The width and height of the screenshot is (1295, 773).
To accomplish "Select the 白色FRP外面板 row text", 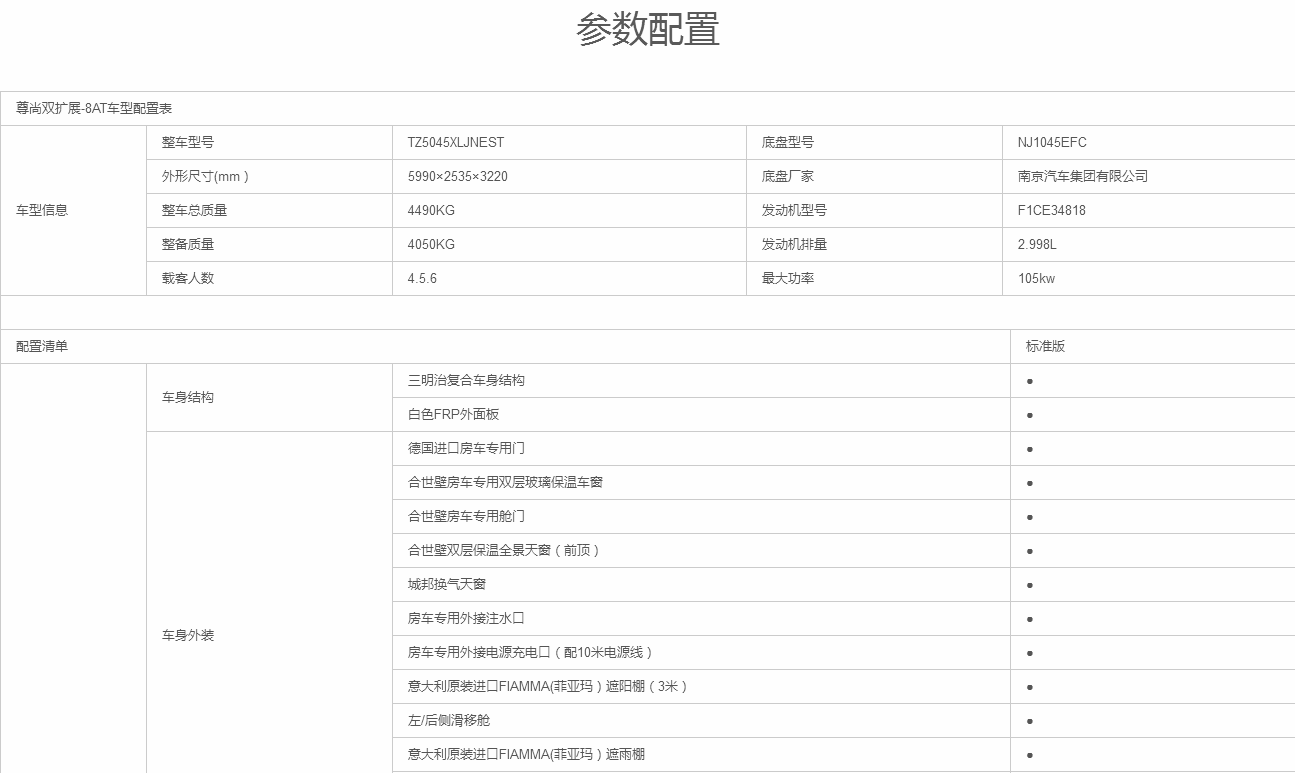I will click(453, 414).
